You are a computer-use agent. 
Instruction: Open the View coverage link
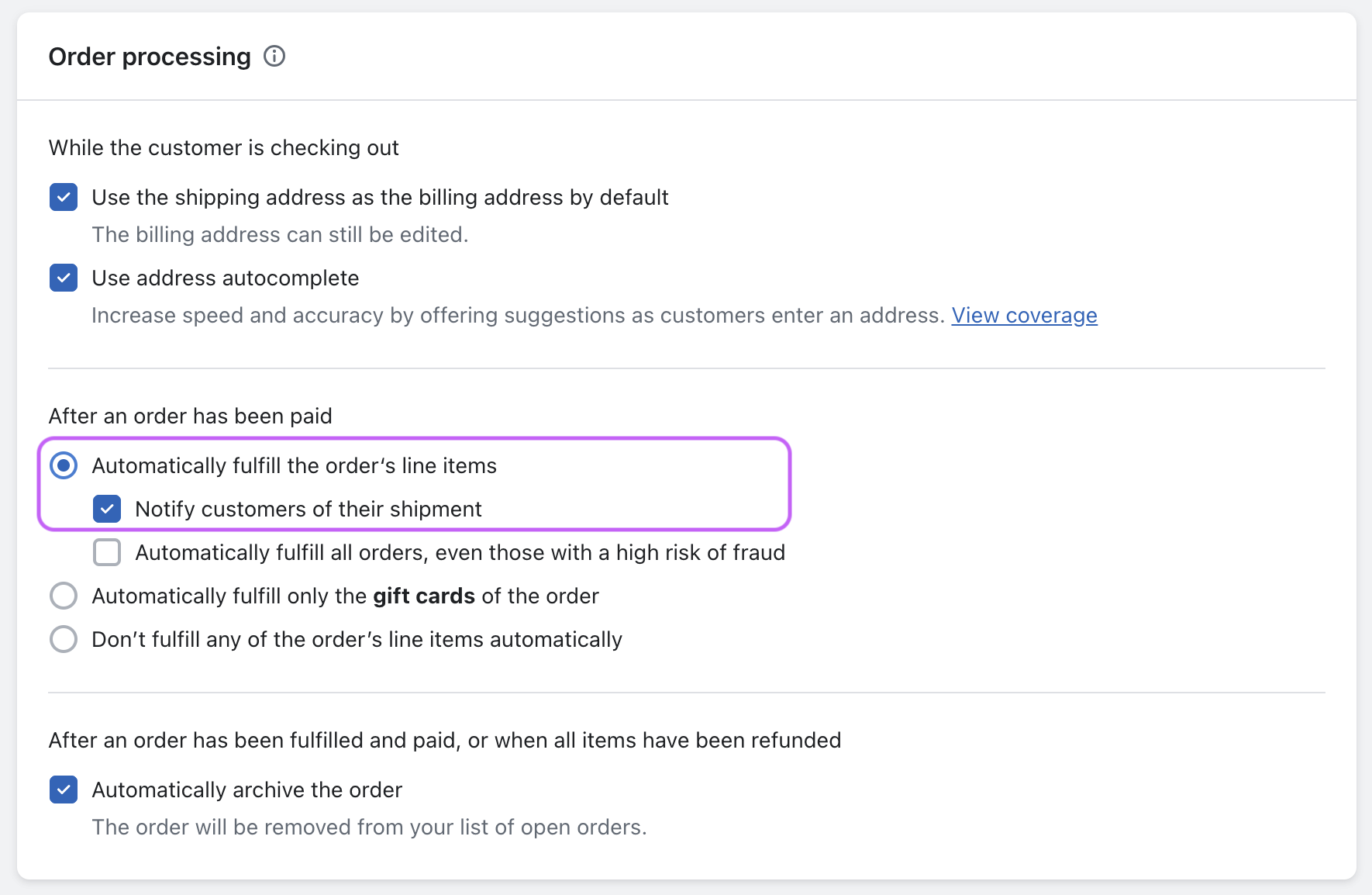click(x=1024, y=316)
